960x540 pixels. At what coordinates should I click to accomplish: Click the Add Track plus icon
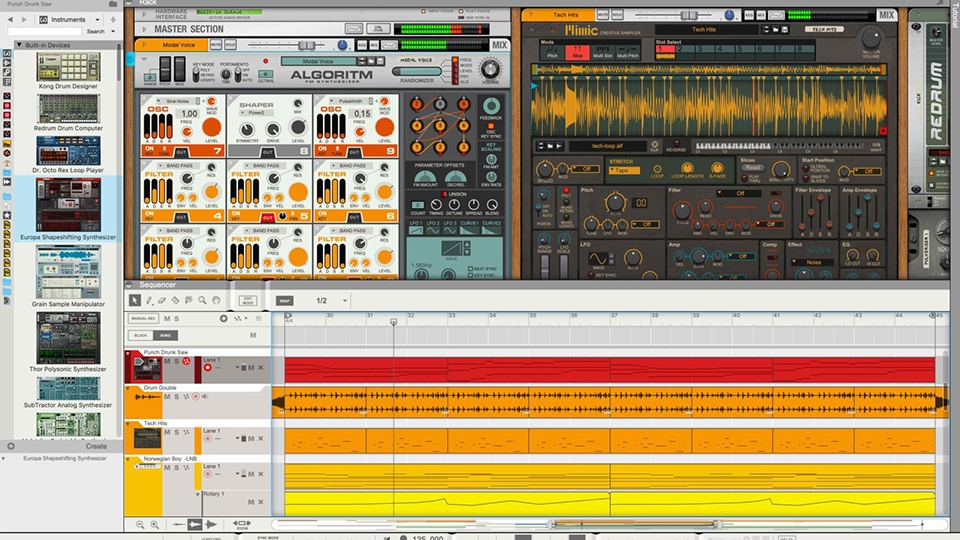point(223,318)
